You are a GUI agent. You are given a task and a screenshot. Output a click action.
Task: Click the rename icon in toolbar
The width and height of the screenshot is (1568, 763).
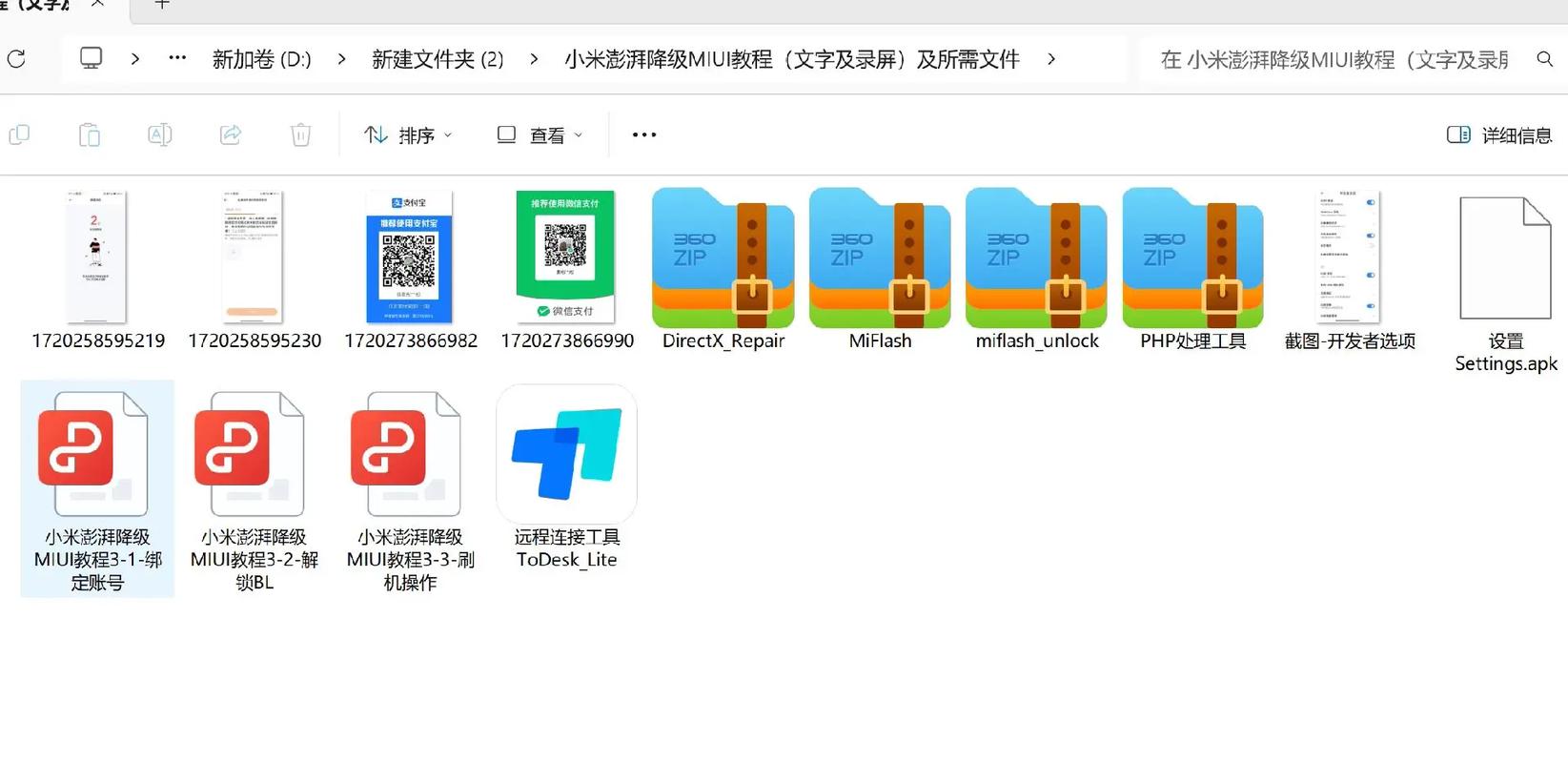click(x=159, y=135)
